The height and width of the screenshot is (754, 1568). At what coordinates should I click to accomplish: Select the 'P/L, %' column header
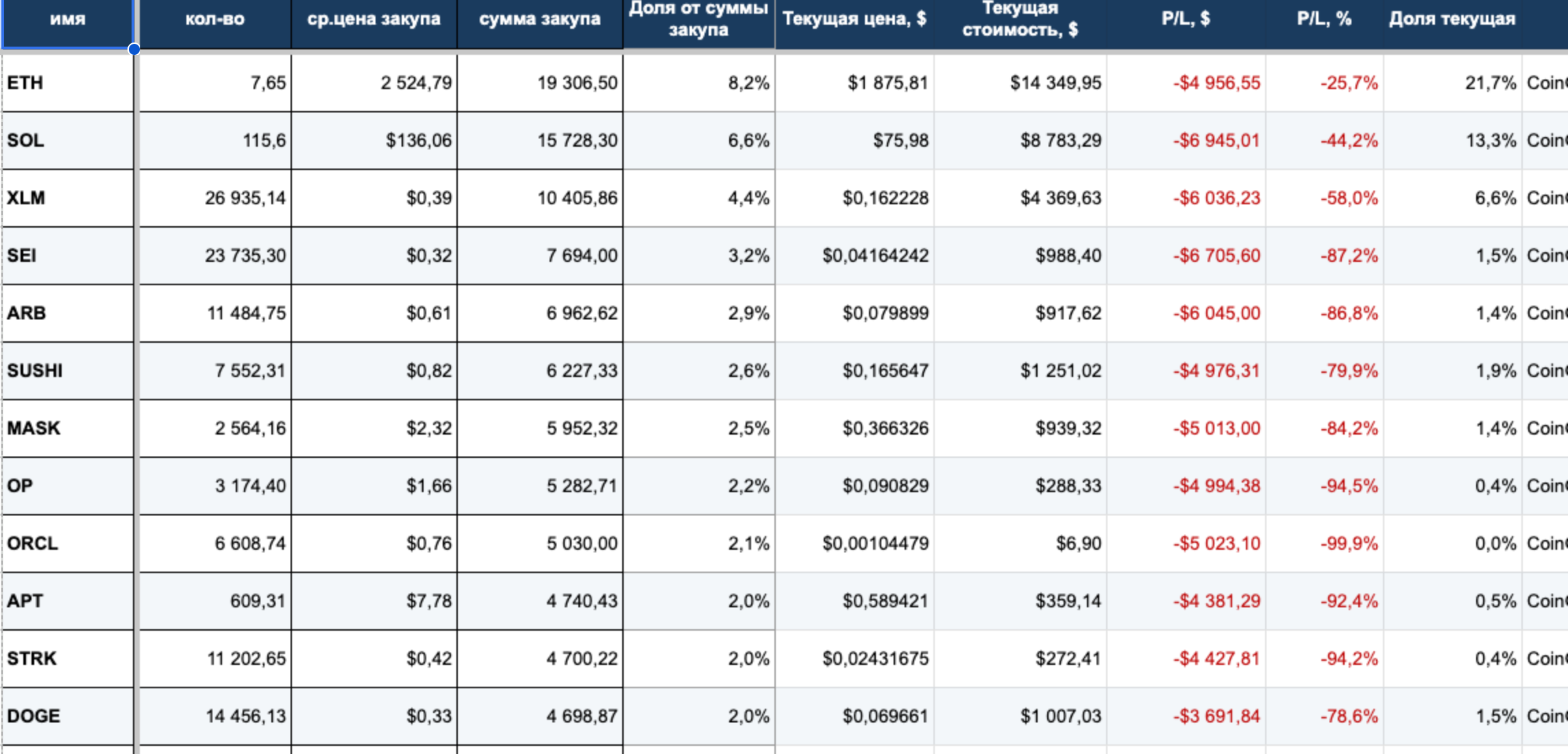1325,23
